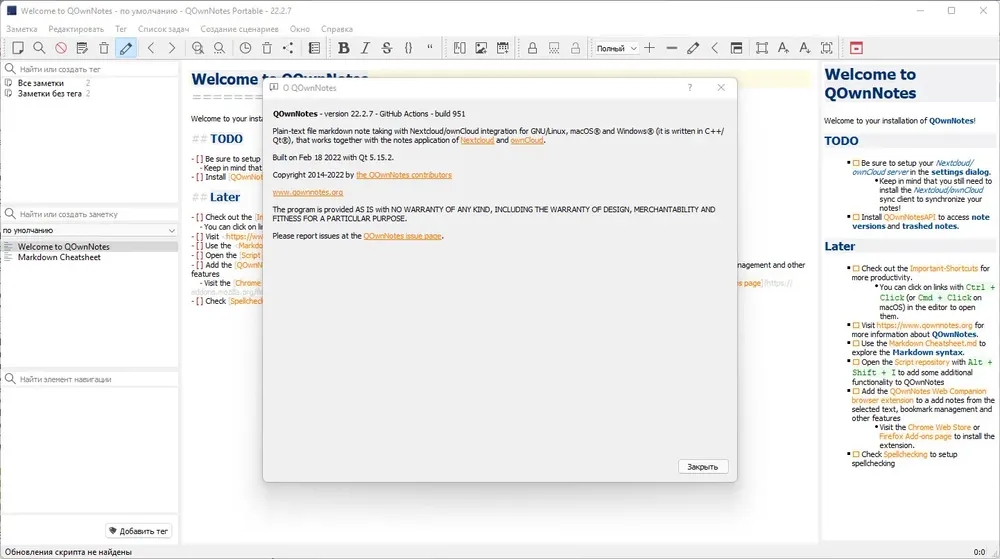The width and height of the screenshot is (1000, 559).
Task: Open the workspace dropdown labeled Полный
Action: (x=616, y=48)
